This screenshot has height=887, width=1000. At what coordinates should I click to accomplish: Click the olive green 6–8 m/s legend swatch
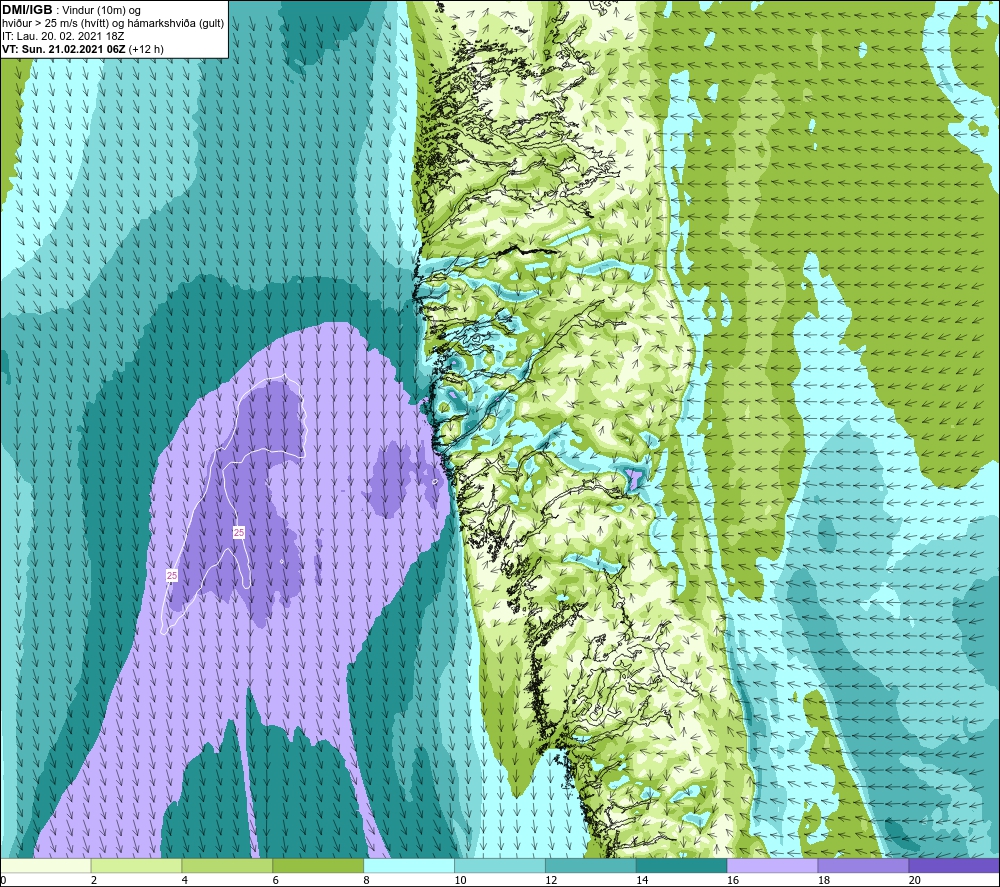pos(318,866)
